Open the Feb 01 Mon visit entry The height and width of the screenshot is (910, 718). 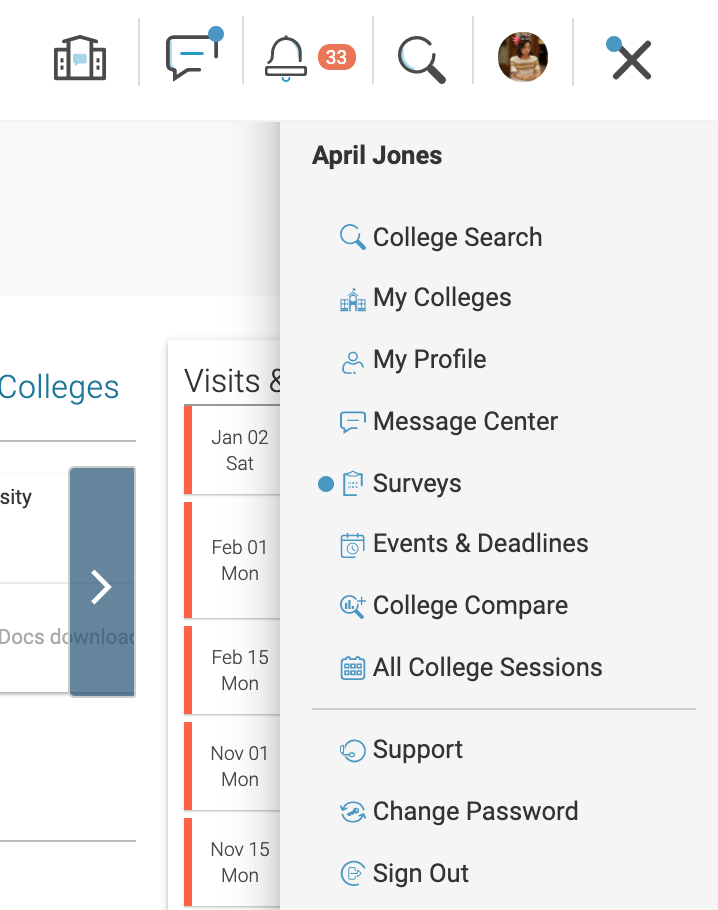(232, 560)
